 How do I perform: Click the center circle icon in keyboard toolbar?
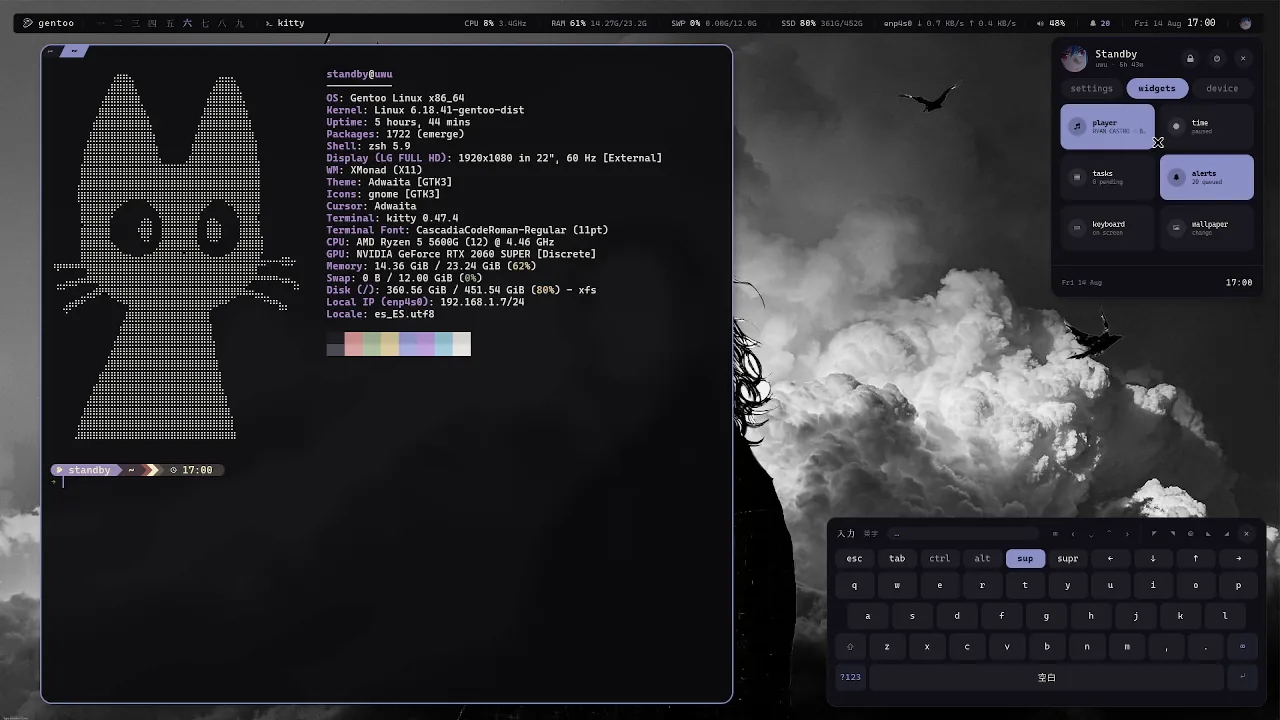[x=1190, y=534]
